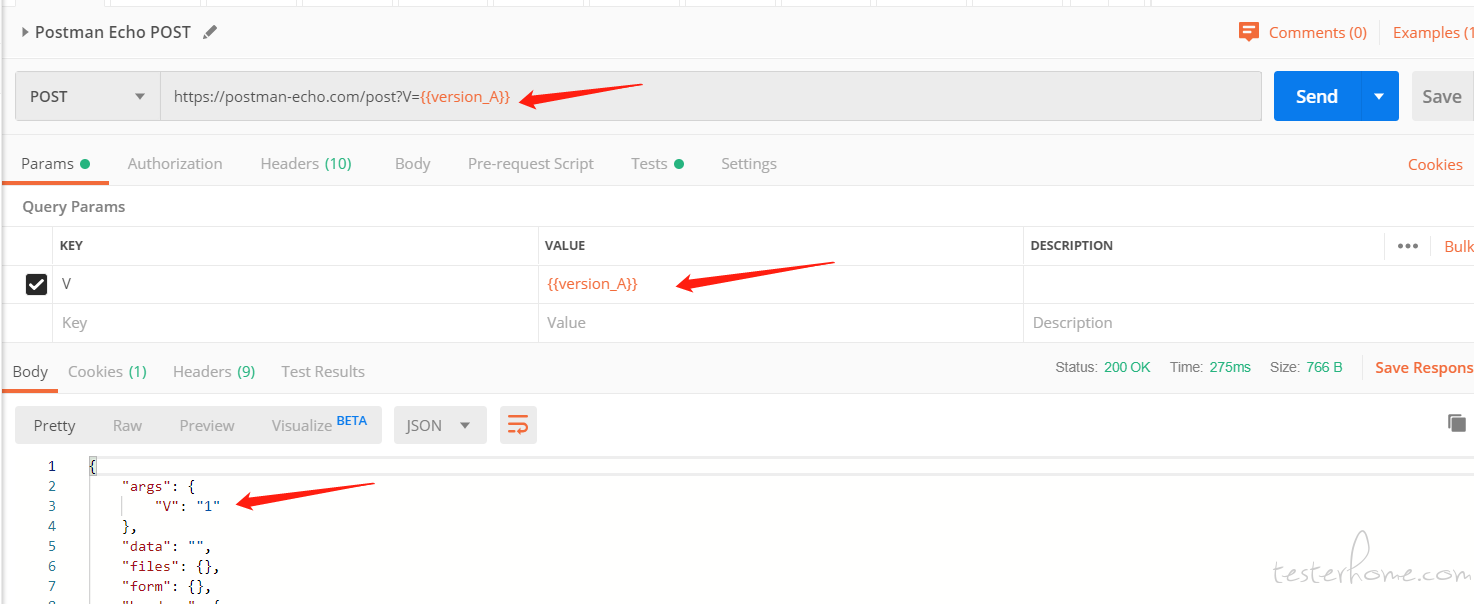Screen dimensions: 1474x604
Task: Click the pencil icon beside Postman Echo POST
Action: [210, 32]
